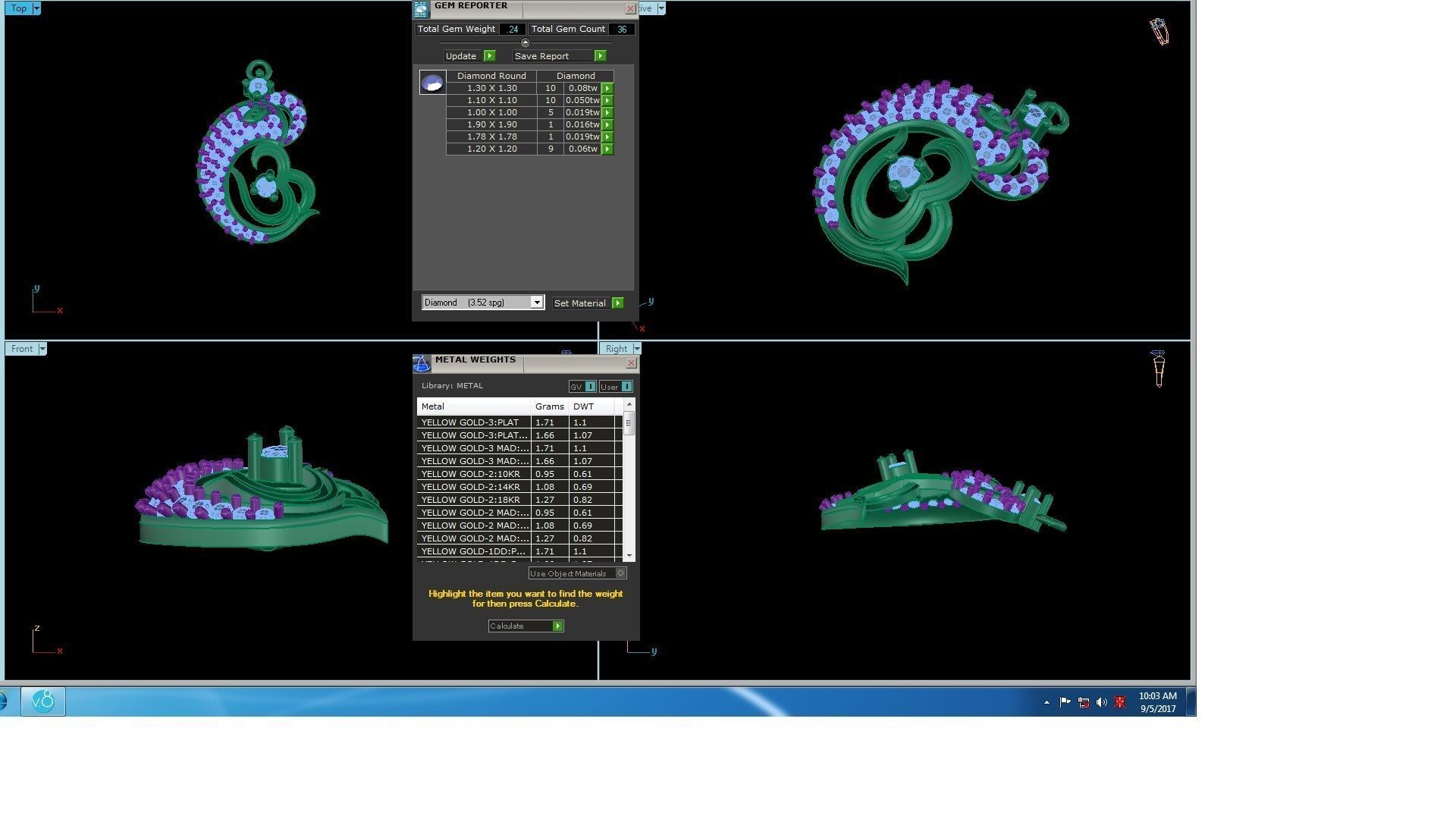Click the Right viewport label tab
Screen dimensions: 1456x819
click(616, 349)
